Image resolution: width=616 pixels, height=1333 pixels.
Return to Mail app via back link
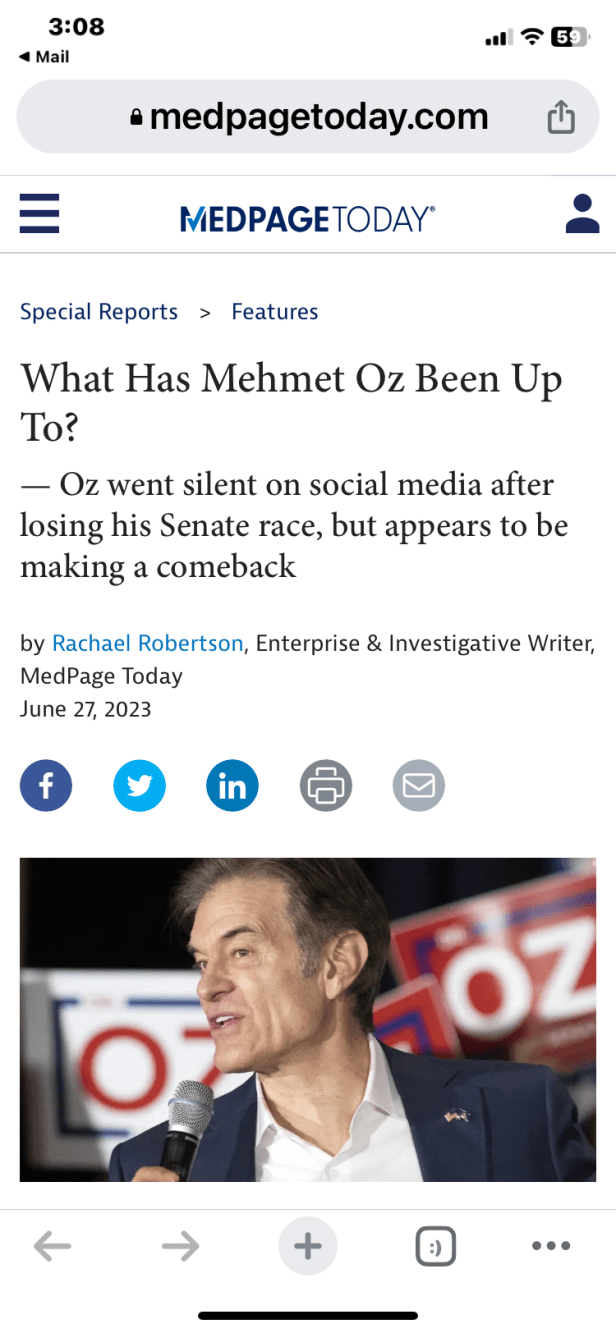click(45, 57)
